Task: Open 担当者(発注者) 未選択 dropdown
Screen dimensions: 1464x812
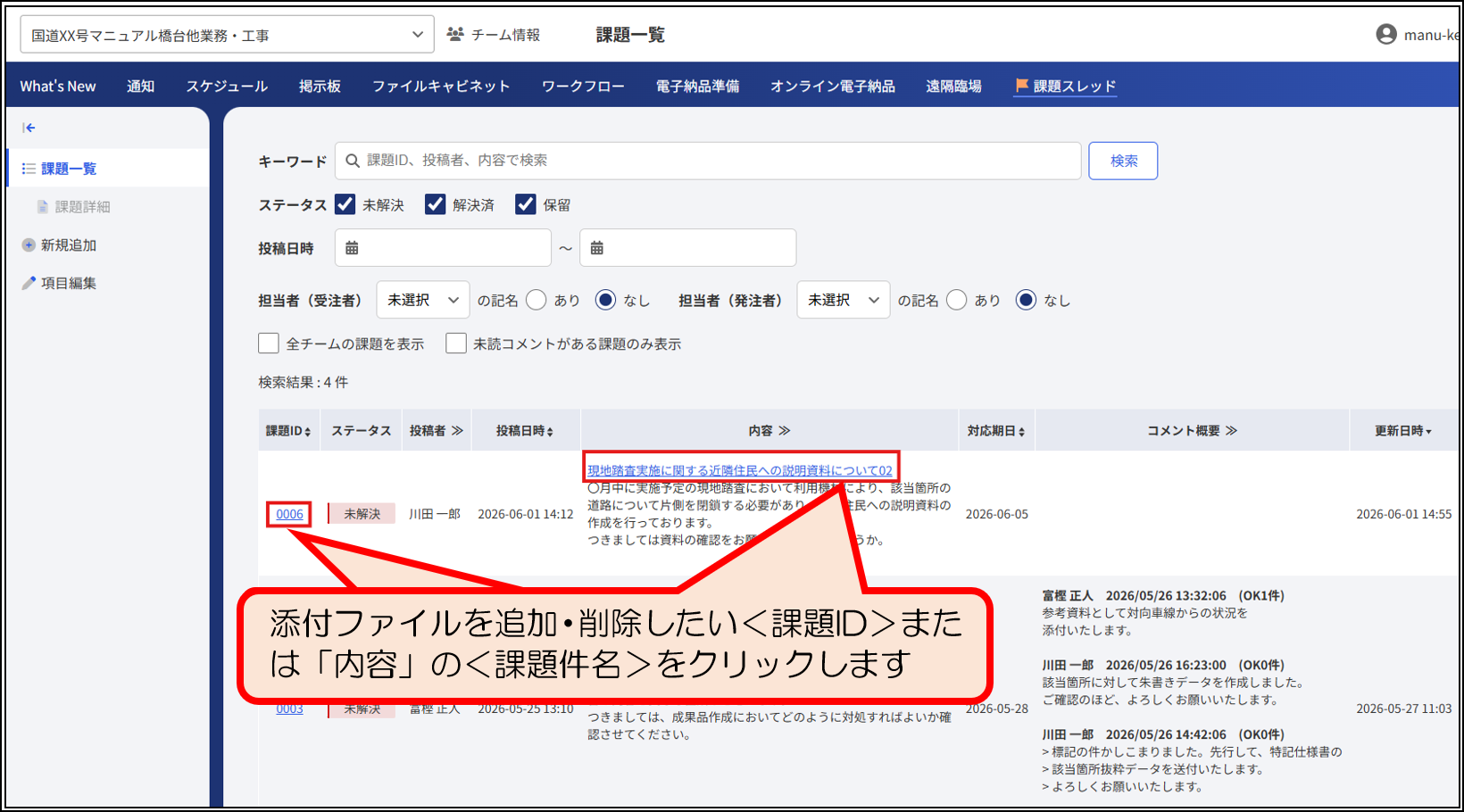Action: pos(844,300)
